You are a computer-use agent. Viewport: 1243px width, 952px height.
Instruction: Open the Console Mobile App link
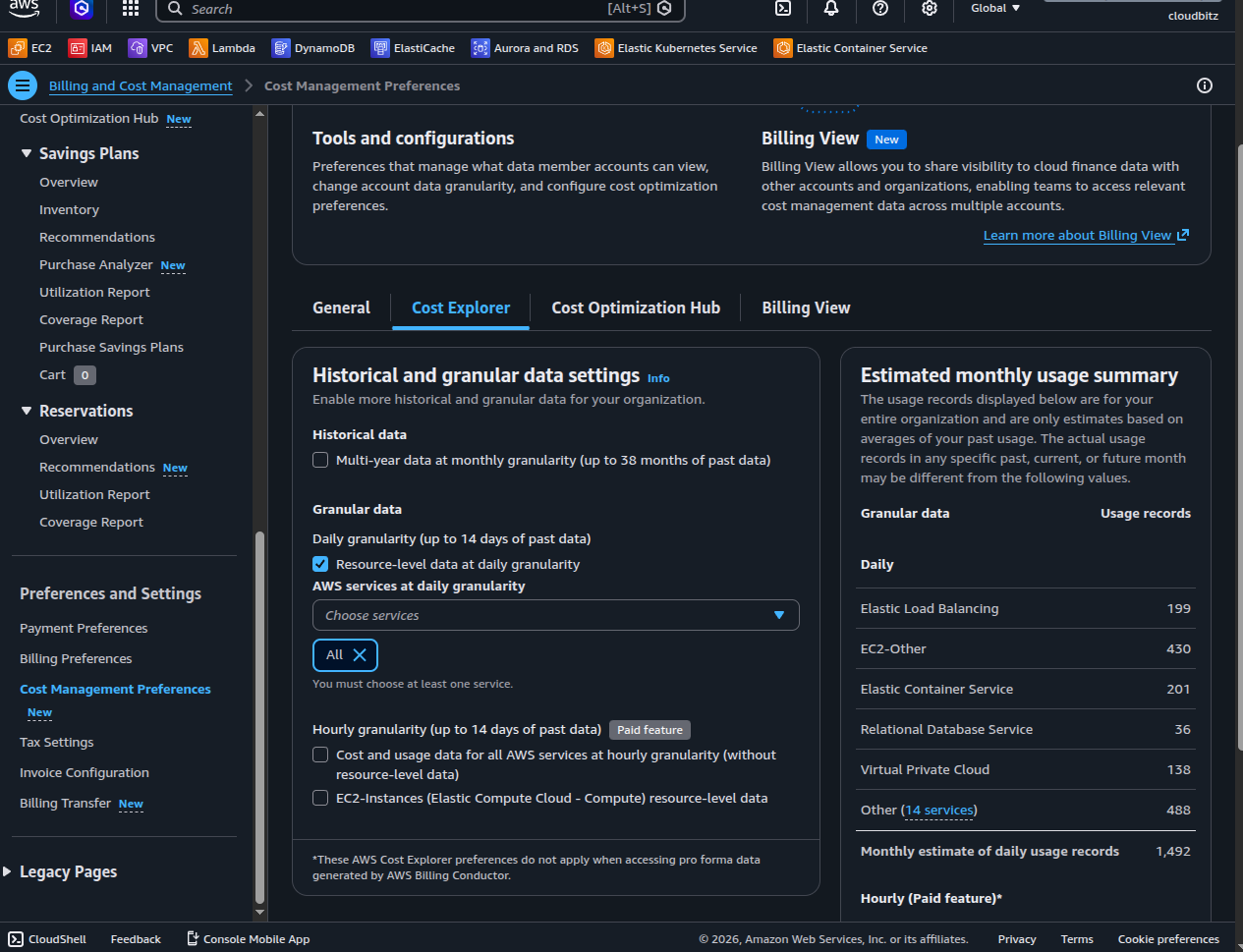coord(249,939)
